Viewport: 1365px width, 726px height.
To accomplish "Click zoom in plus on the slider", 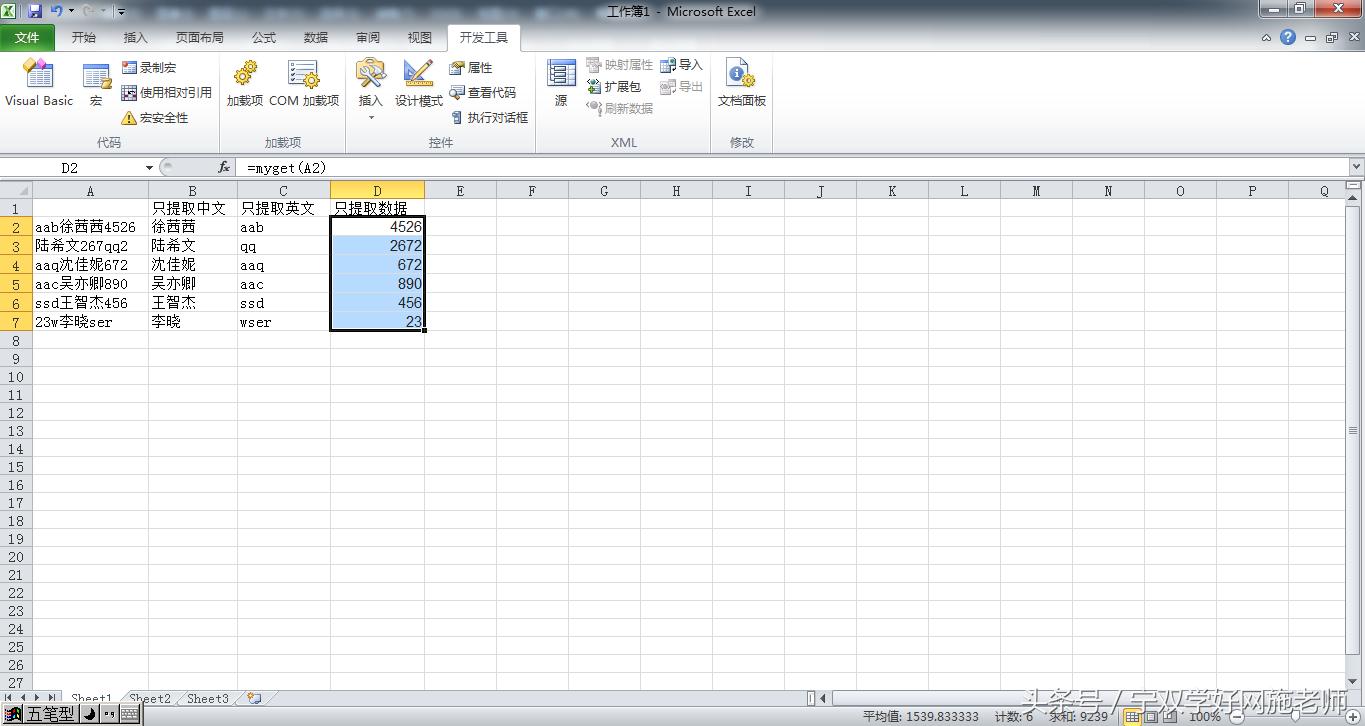I will [x=1352, y=716].
